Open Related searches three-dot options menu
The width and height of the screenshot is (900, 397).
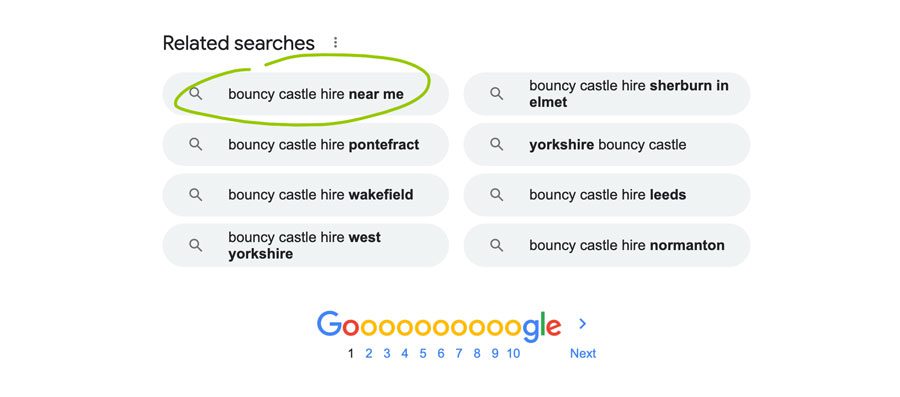(336, 43)
